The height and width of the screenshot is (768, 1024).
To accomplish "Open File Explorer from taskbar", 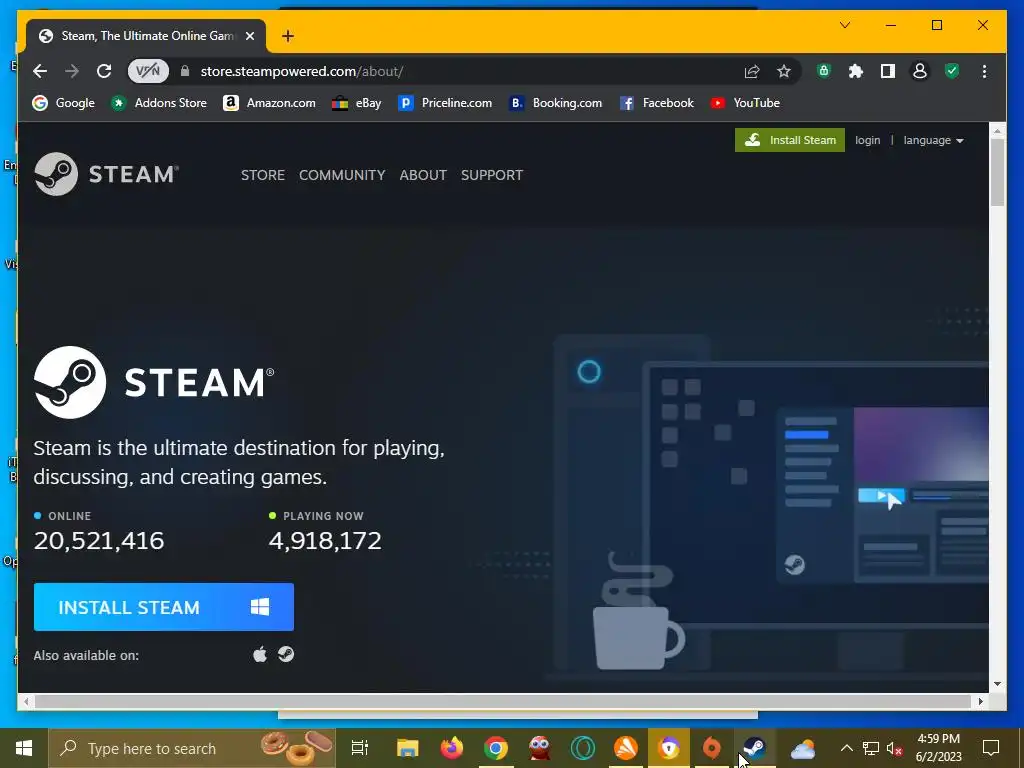I will pos(408,748).
